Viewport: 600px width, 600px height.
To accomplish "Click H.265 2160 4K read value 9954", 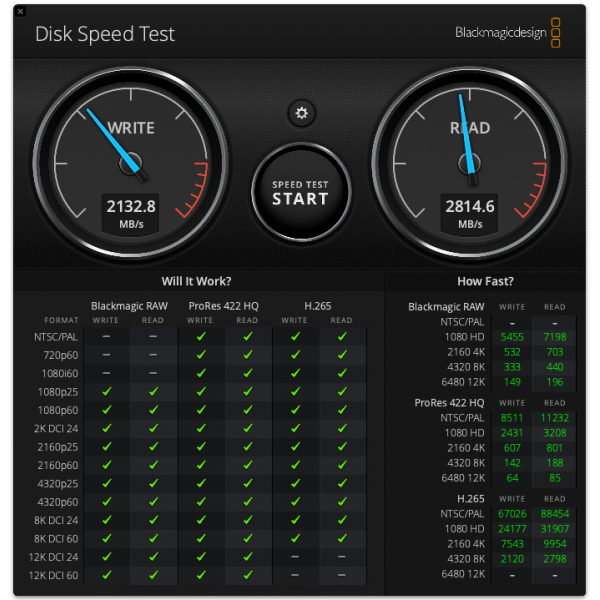I will [x=555, y=544].
